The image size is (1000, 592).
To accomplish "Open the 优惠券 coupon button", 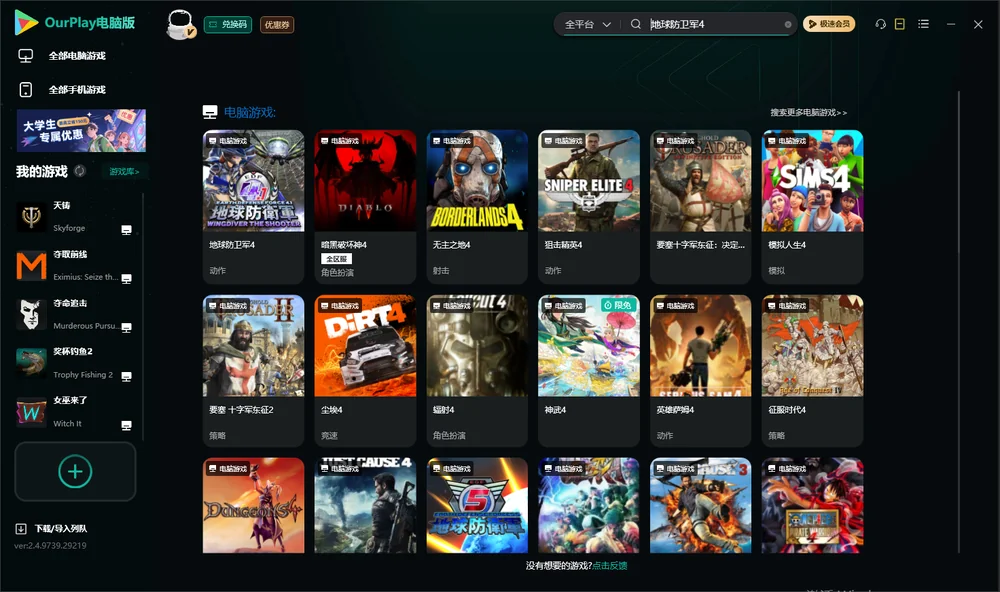I will pyautogui.click(x=277, y=24).
